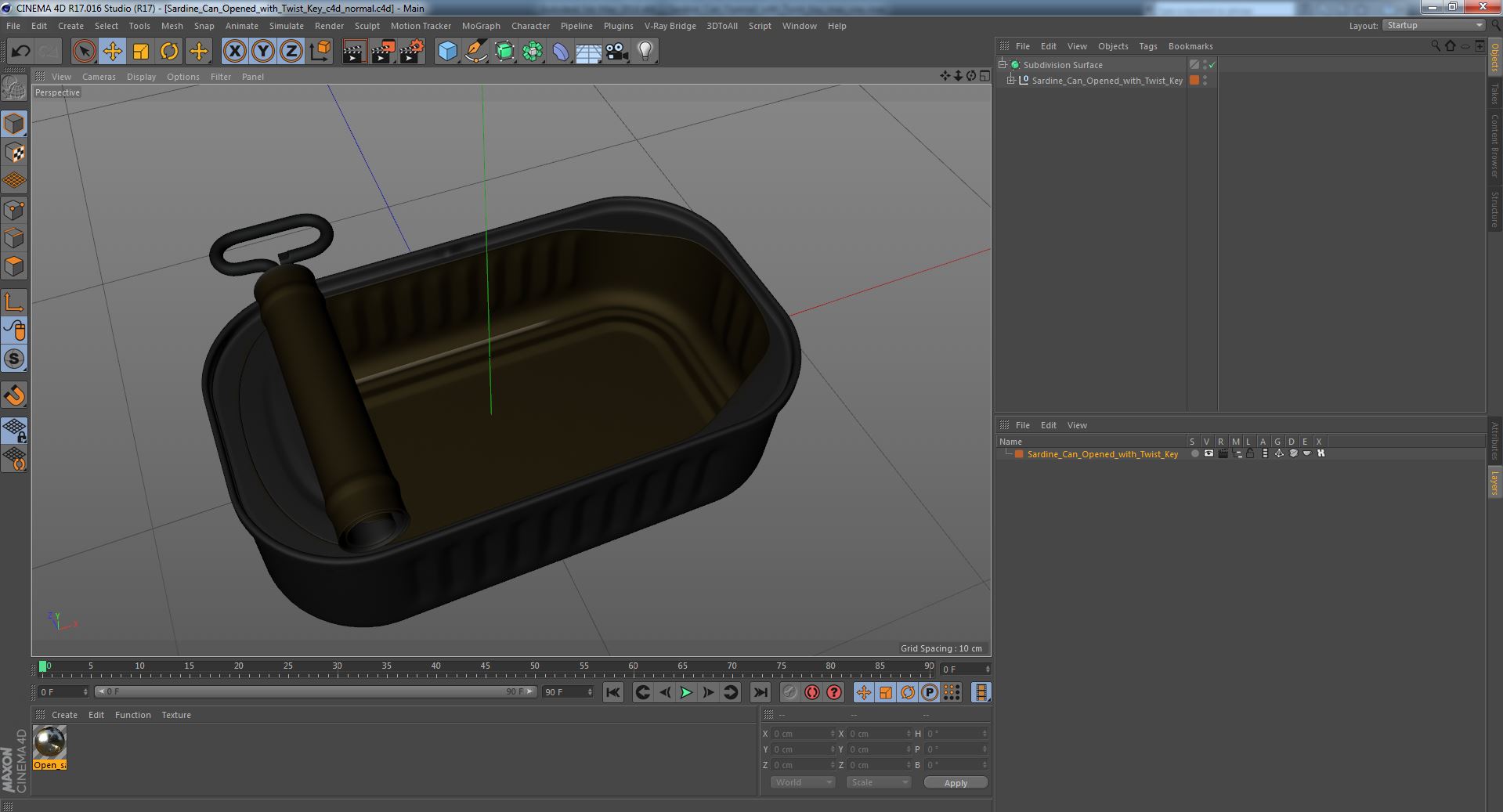Open the Array modeling objects icon

pyautogui.click(x=533, y=52)
